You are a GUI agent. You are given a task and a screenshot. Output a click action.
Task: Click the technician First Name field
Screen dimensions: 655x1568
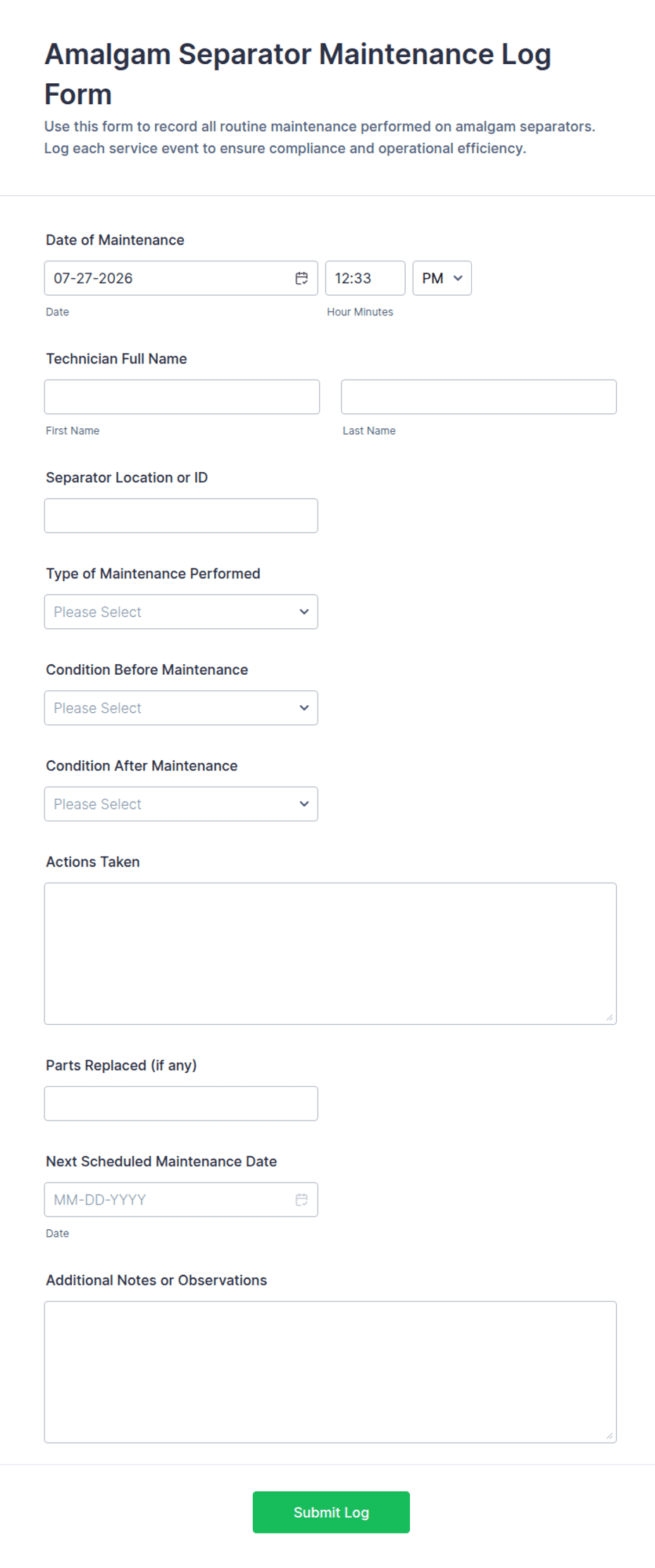coord(182,397)
